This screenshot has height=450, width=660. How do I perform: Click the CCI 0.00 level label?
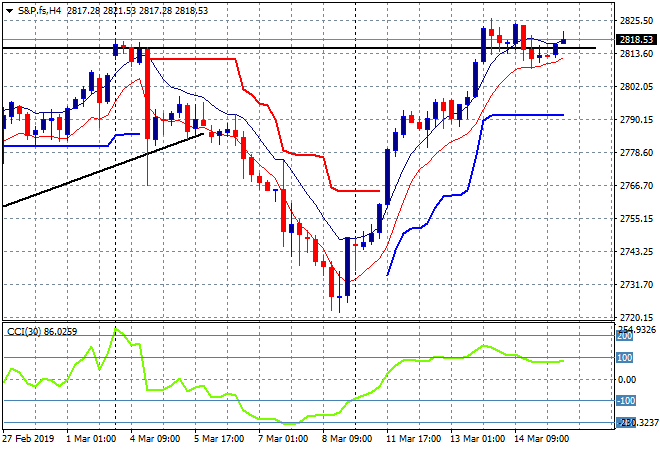coord(627,380)
